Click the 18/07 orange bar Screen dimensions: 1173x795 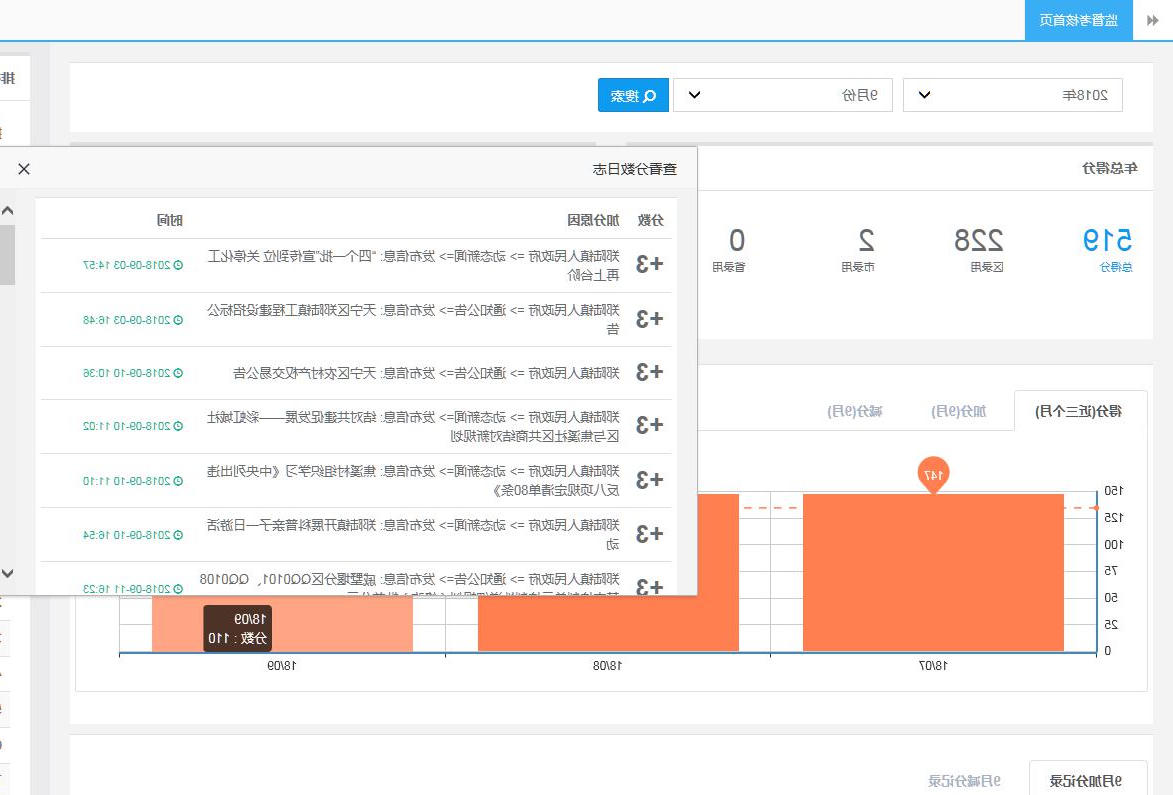tap(933, 572)
